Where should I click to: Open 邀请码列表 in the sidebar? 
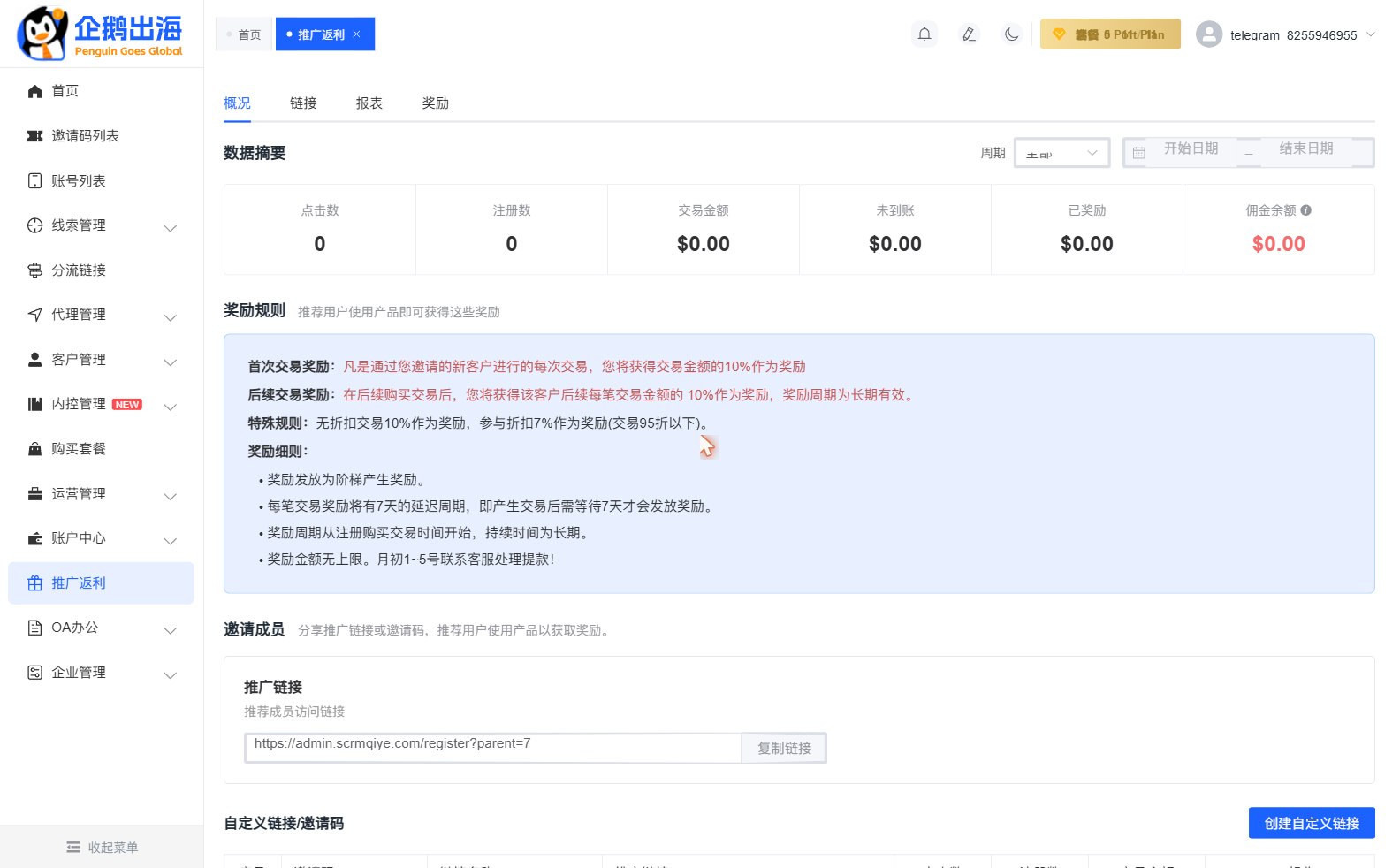(x=101, y=135)
